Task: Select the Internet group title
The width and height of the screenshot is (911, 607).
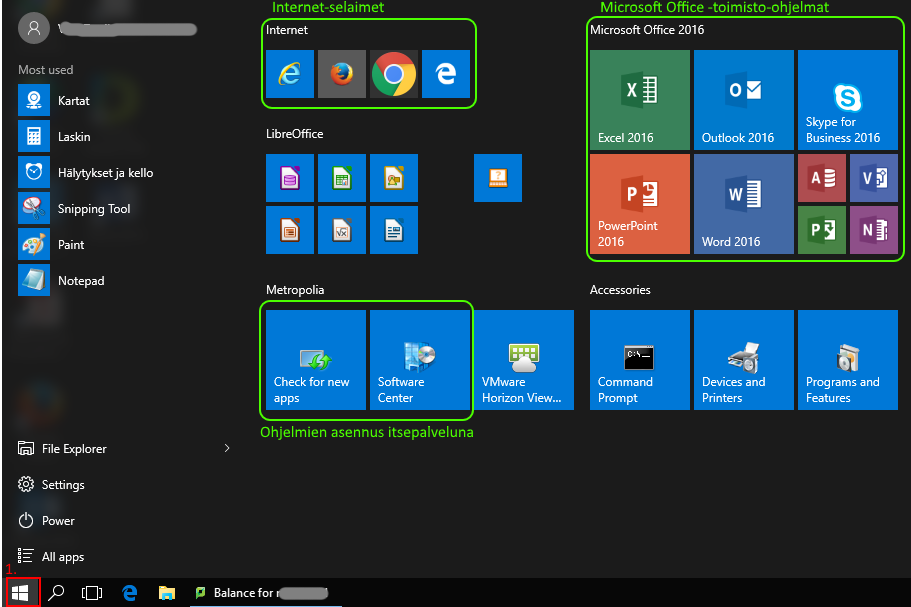Action: (287, 30)
